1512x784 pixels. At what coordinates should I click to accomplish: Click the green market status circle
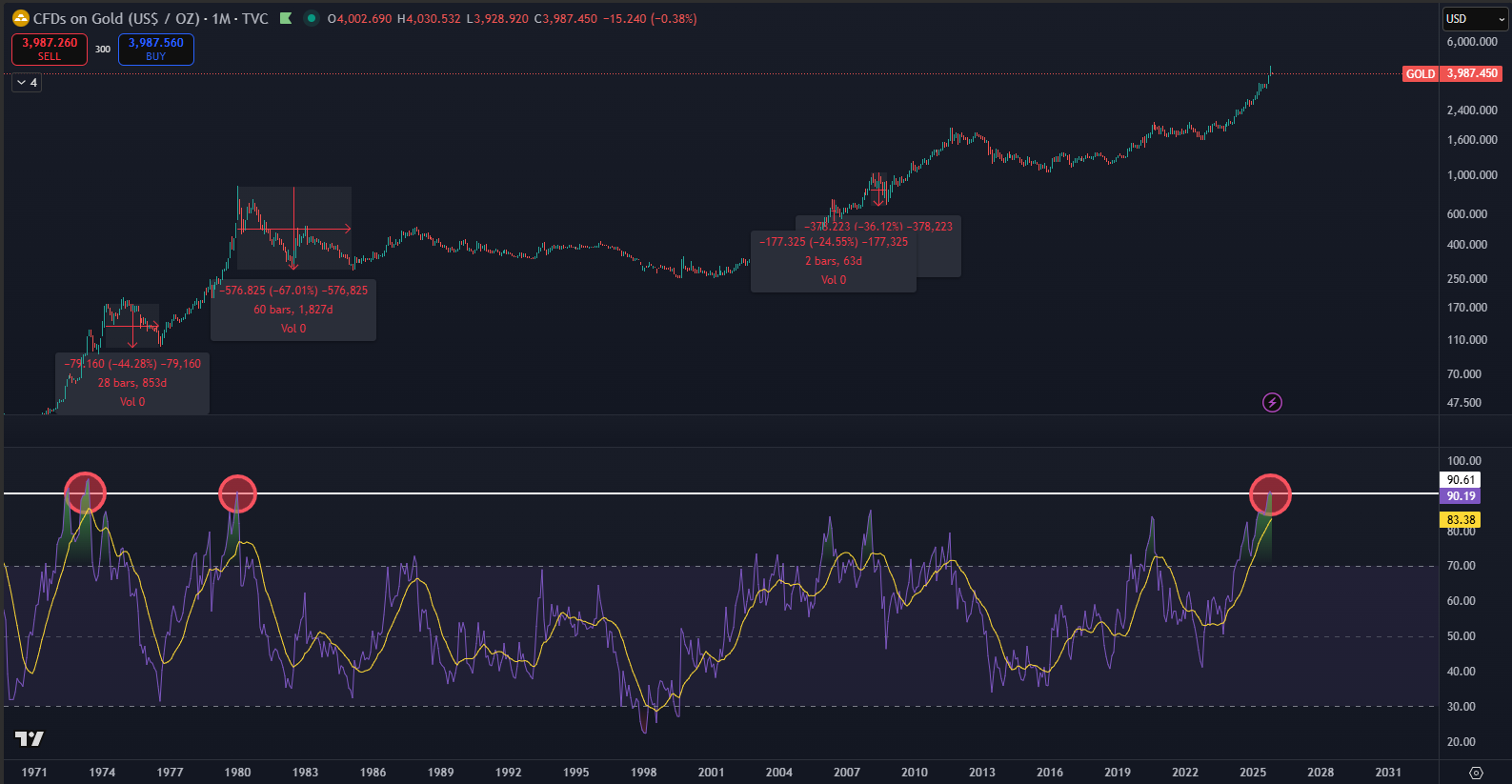(312, 18)
